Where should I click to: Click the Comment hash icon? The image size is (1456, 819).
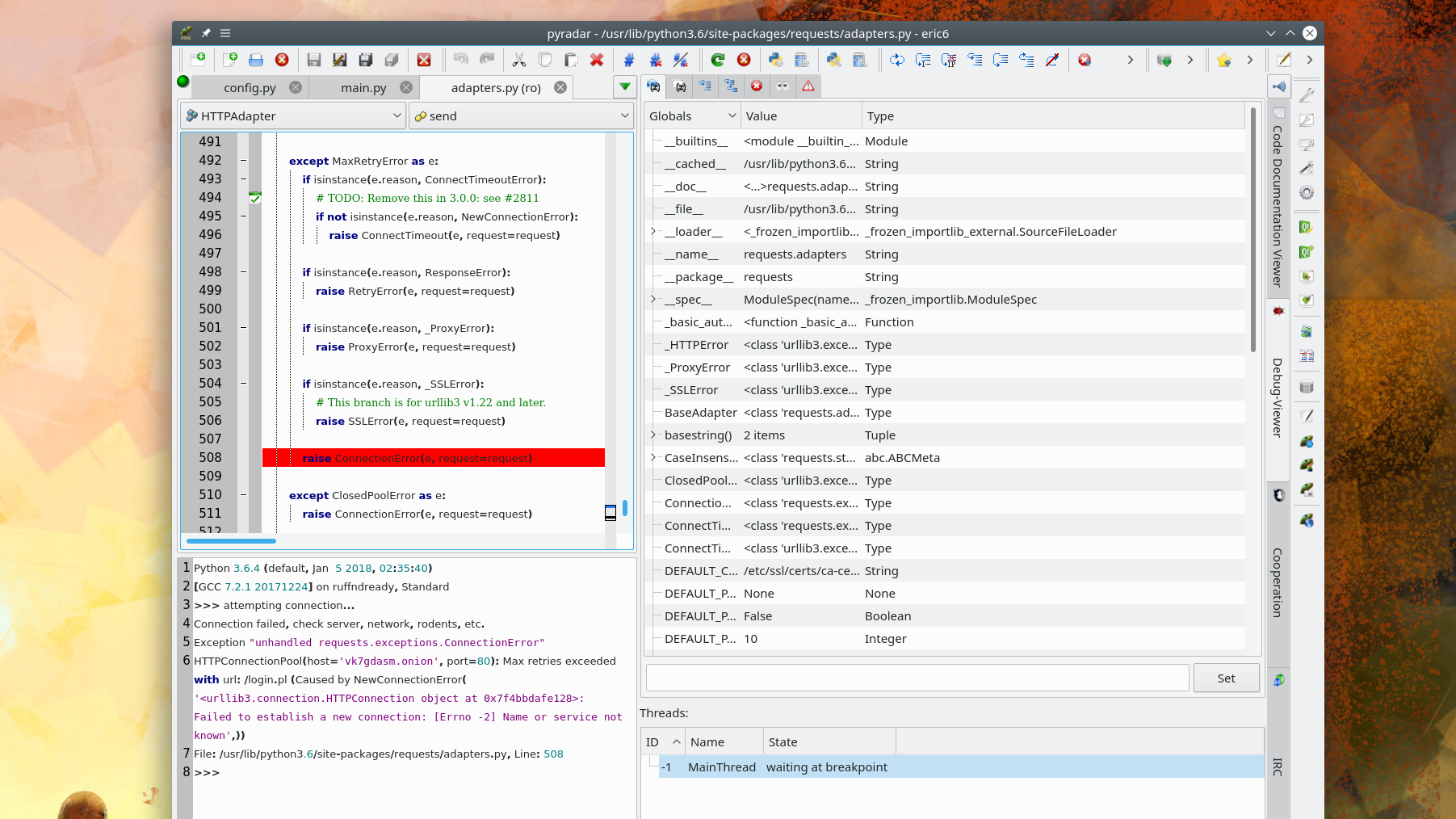click(629, 60)
